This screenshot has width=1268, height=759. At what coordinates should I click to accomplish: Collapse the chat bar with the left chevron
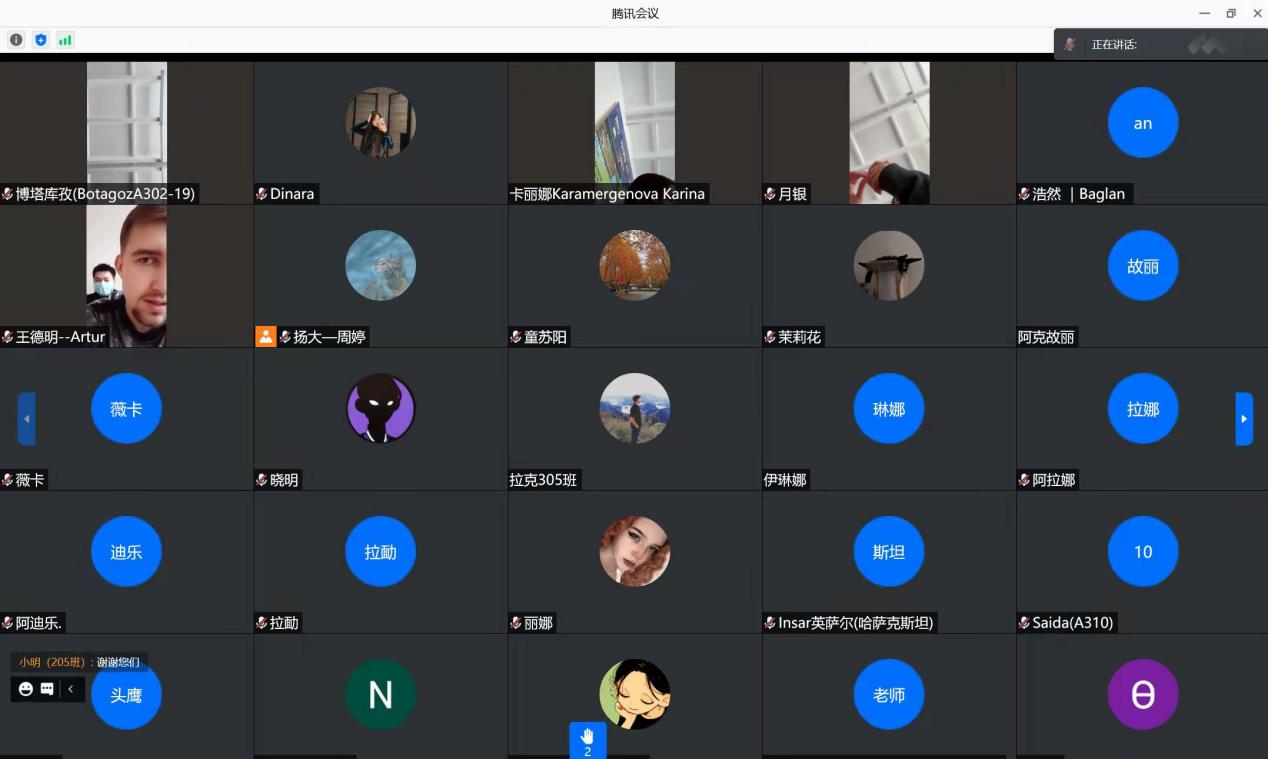[71, 689]
